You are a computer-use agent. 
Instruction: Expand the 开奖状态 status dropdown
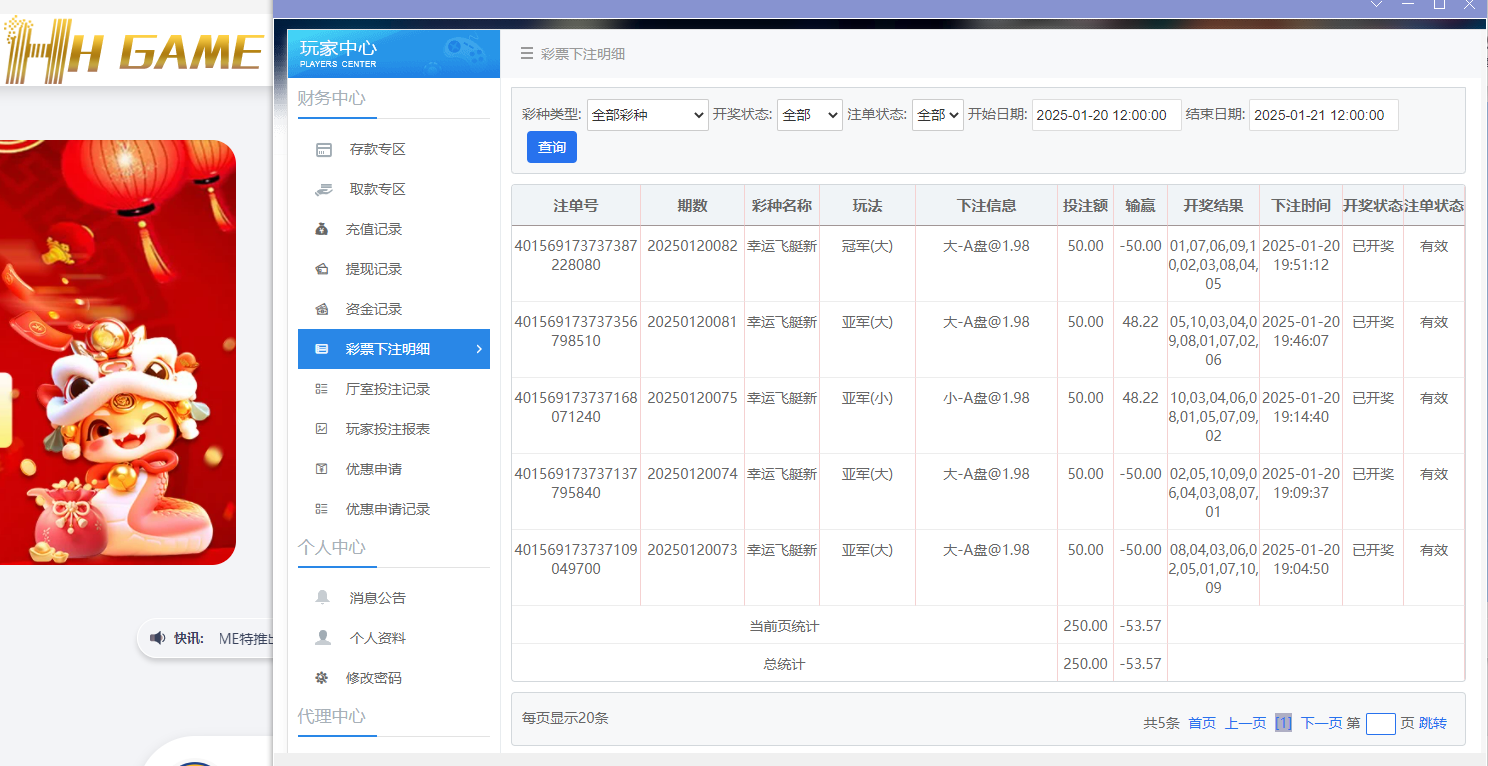coord(809,114)
